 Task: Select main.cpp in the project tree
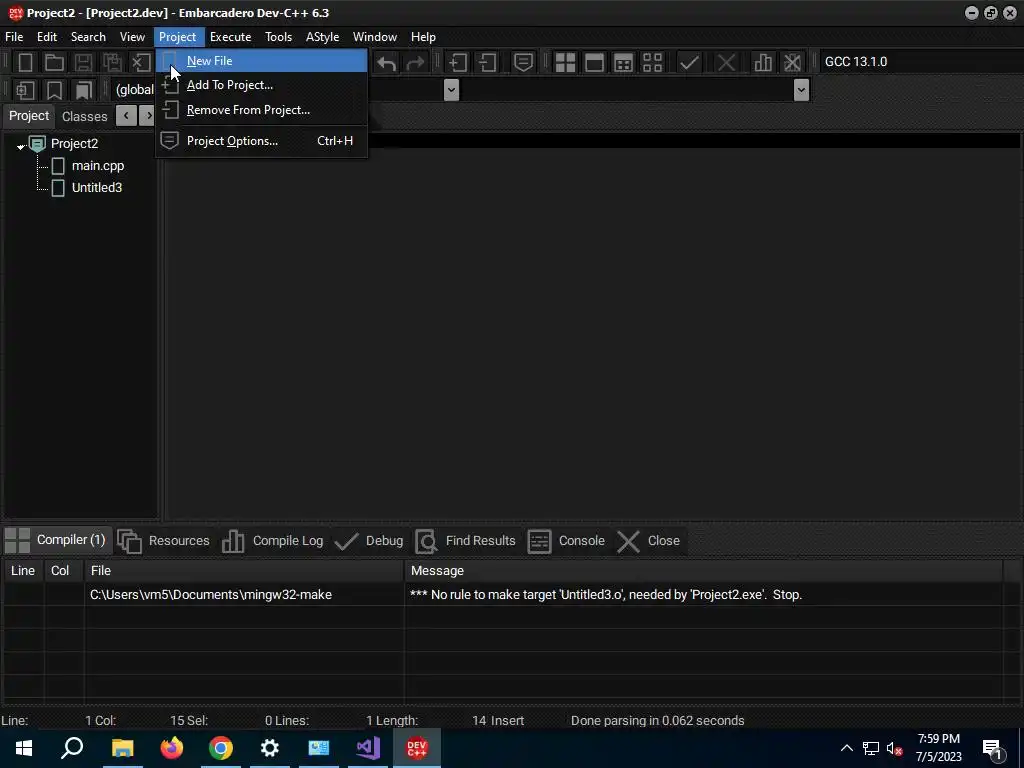(98, 165)
